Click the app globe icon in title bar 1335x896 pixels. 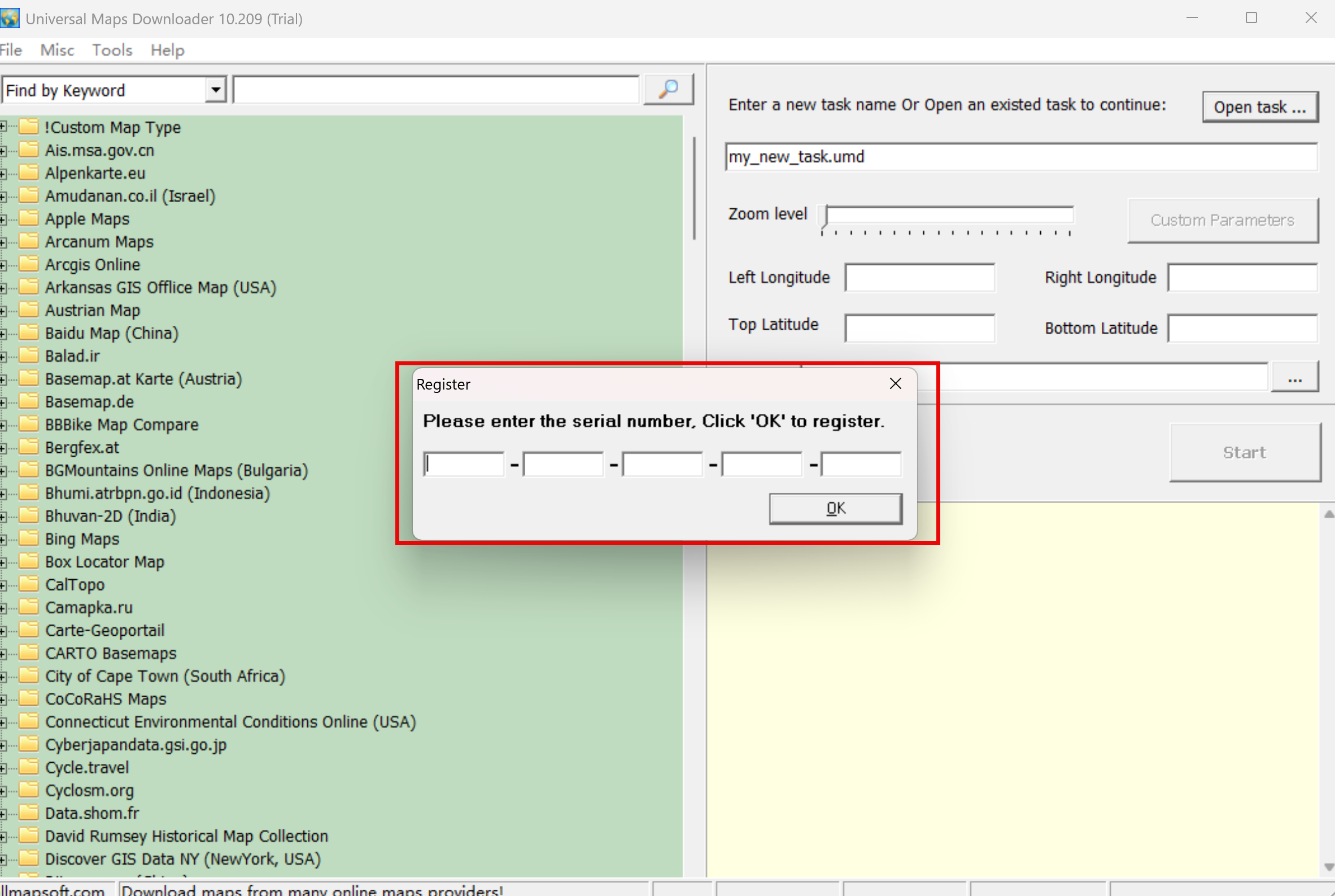10,18
